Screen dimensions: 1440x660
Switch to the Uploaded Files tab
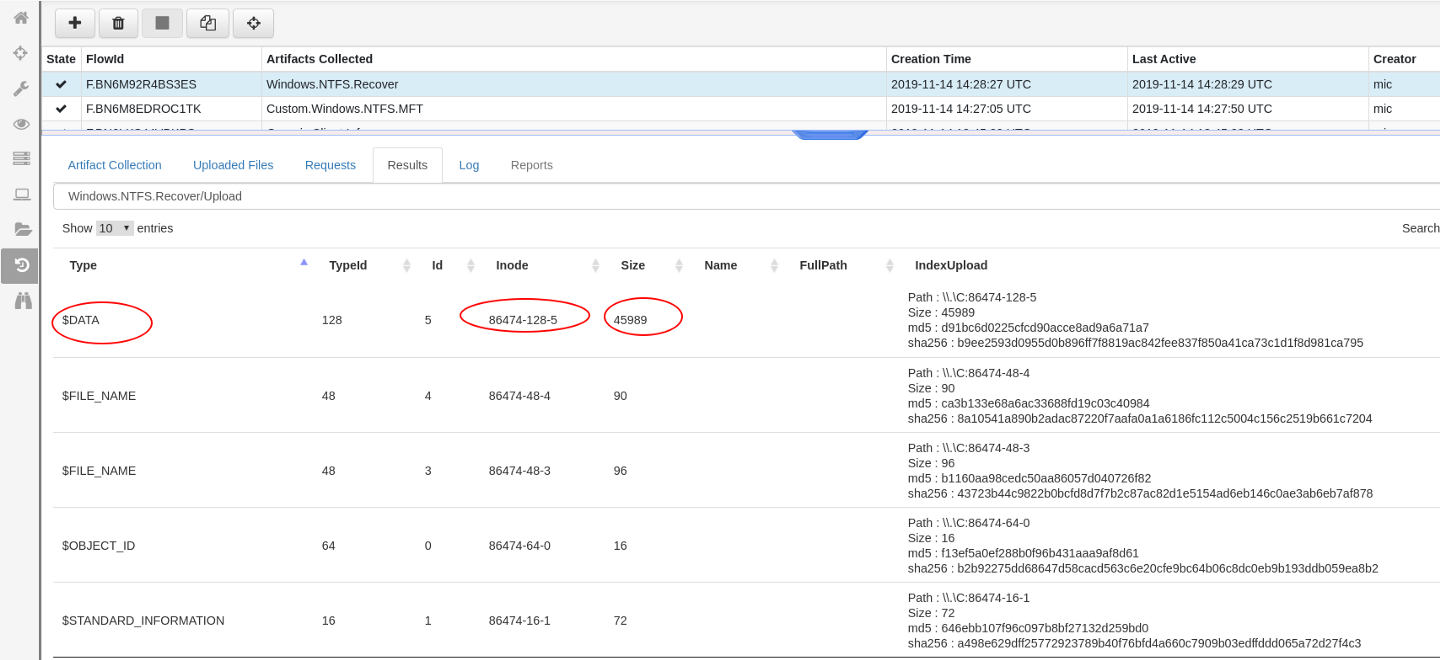[x=233, y=165]
